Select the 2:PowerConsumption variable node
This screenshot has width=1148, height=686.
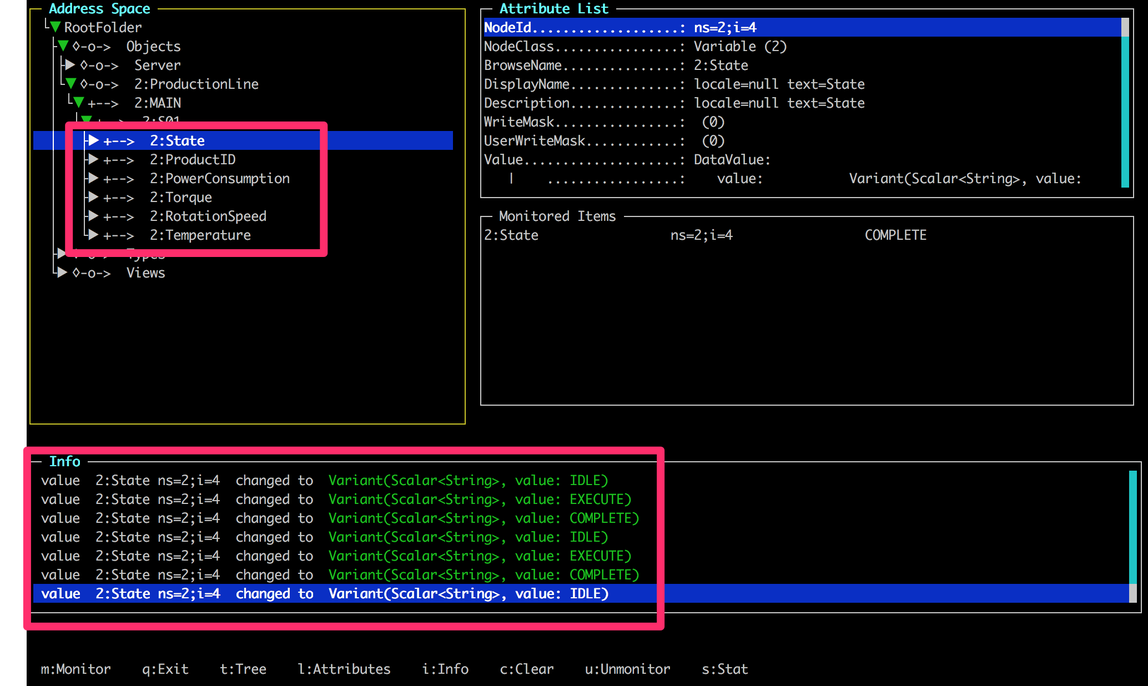click(x=219, y=179)
